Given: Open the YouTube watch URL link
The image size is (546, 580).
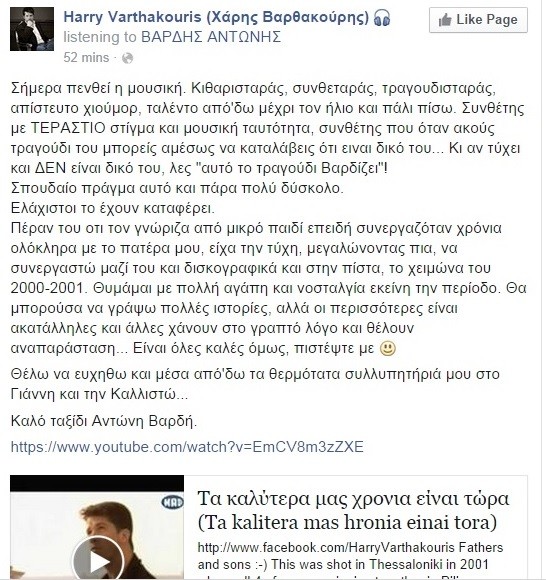Looking at the screenshot, I should pyautogui.click(x=187, y=447).
